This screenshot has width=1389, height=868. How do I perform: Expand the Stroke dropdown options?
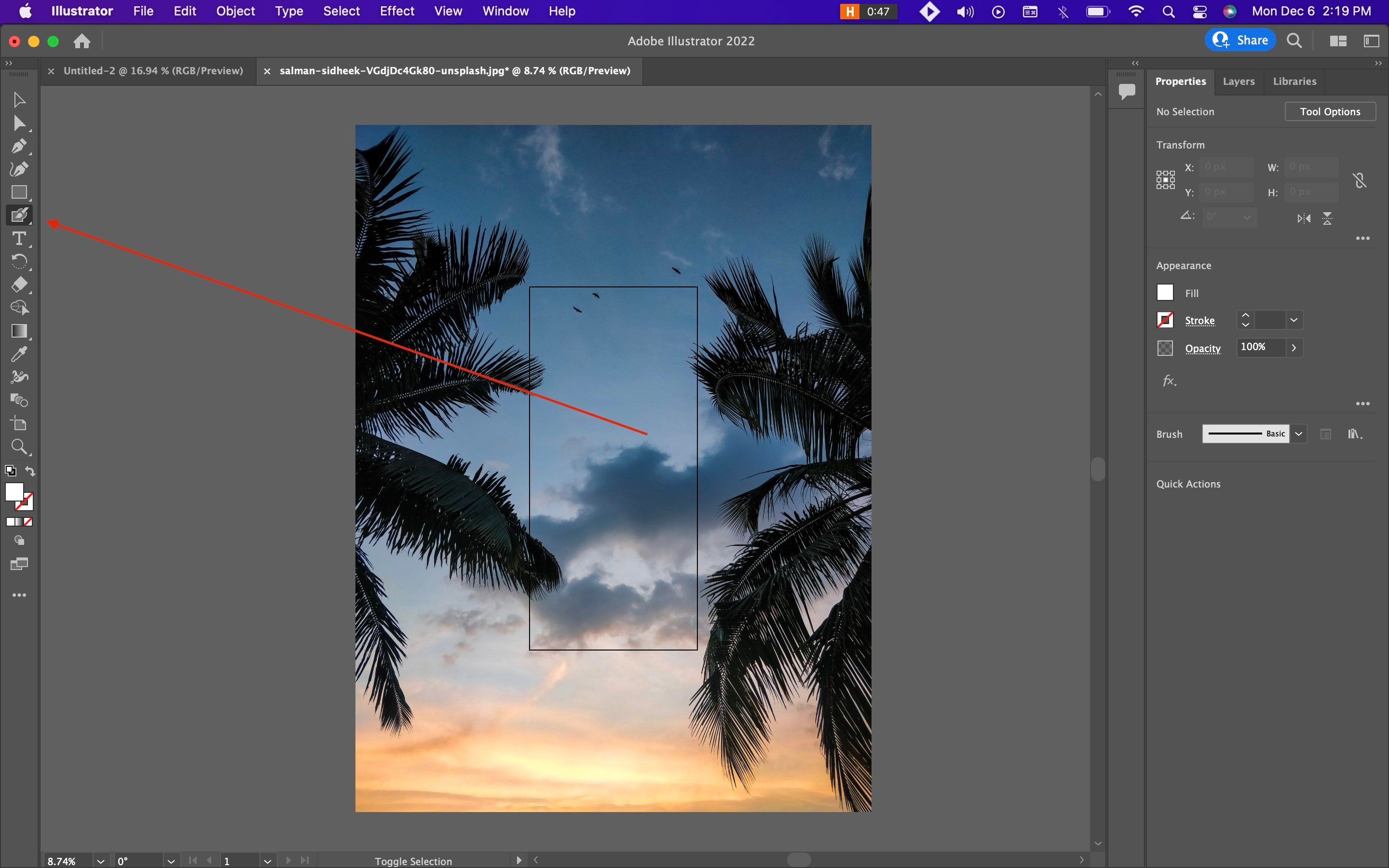pos(1294,320)
